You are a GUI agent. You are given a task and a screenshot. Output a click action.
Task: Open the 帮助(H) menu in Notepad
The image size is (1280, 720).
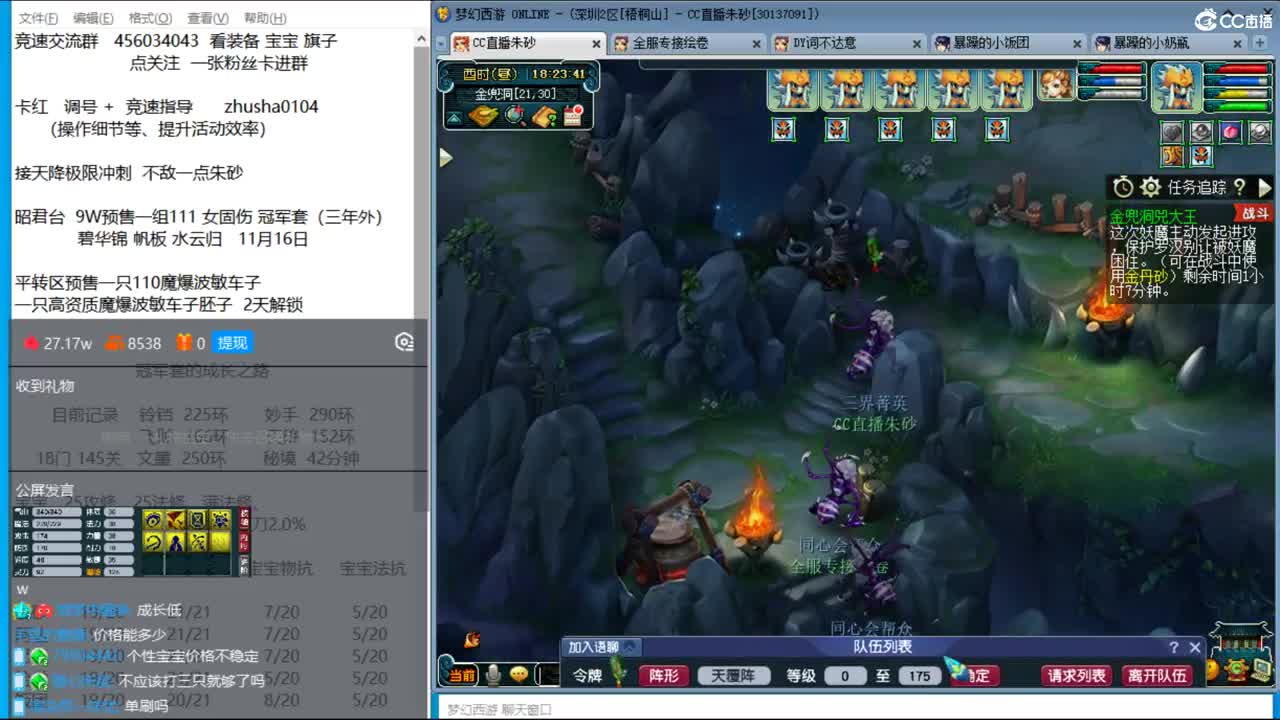264,18
